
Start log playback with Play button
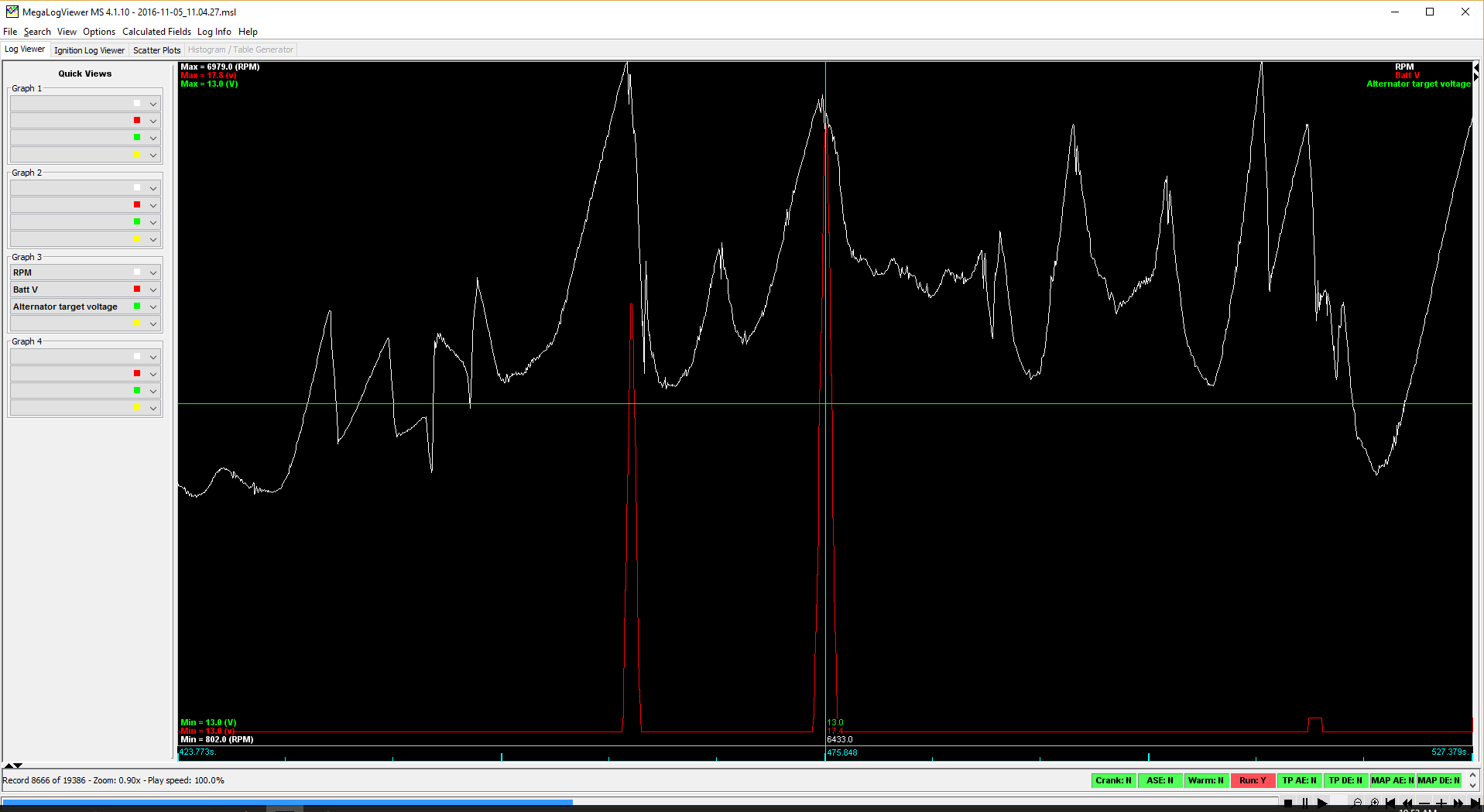point(1322,803)
